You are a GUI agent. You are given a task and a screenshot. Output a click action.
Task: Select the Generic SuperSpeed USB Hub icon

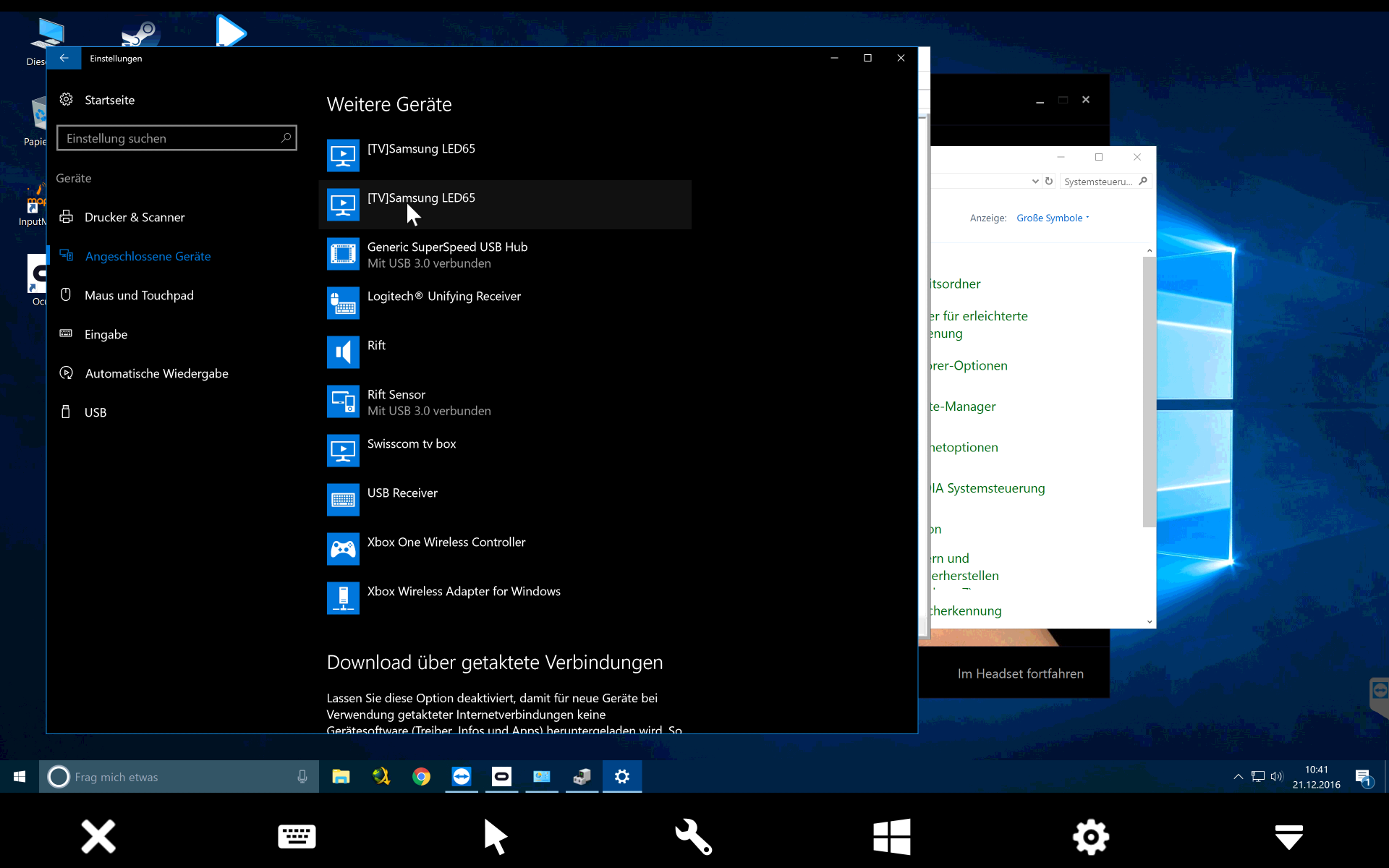pyautogui.click(x=343, y=254)
